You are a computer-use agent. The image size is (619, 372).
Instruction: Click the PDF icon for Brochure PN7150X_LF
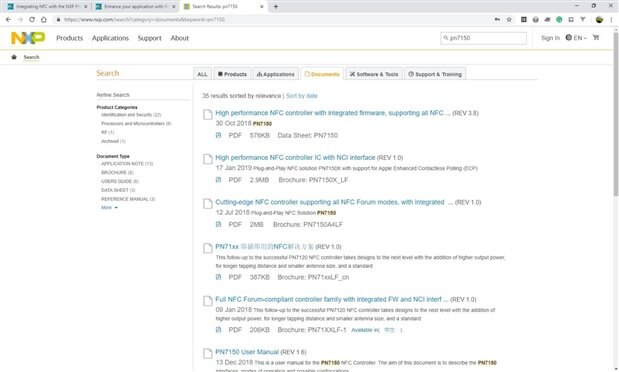(x=218, y=180)
